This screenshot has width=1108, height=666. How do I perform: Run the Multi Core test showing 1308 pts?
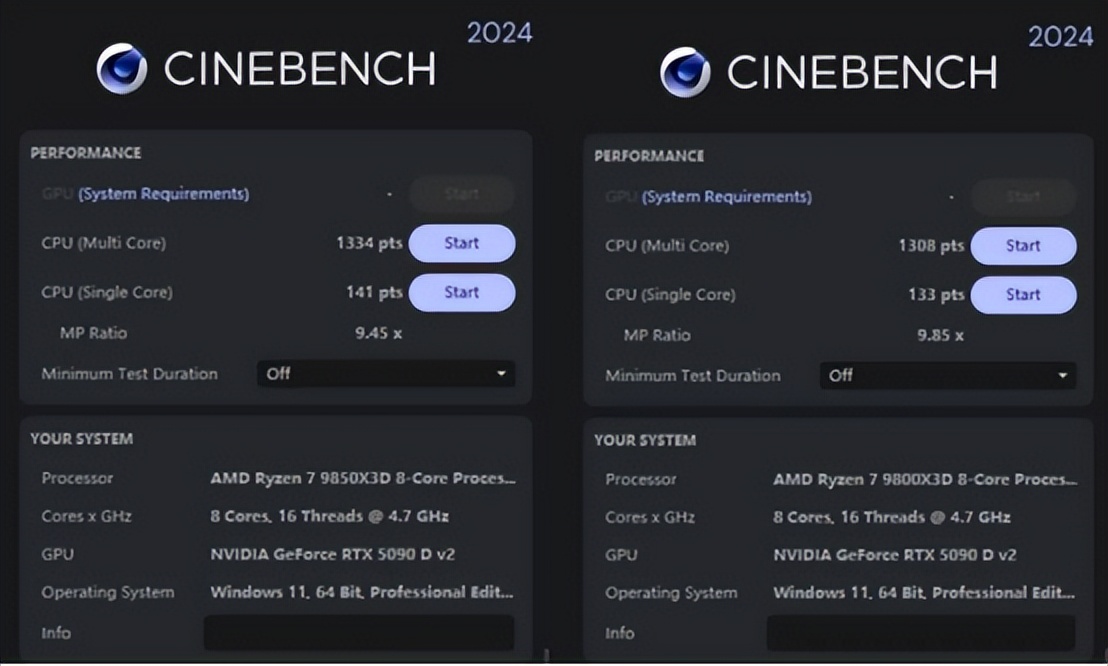[x=1023, y=246]
